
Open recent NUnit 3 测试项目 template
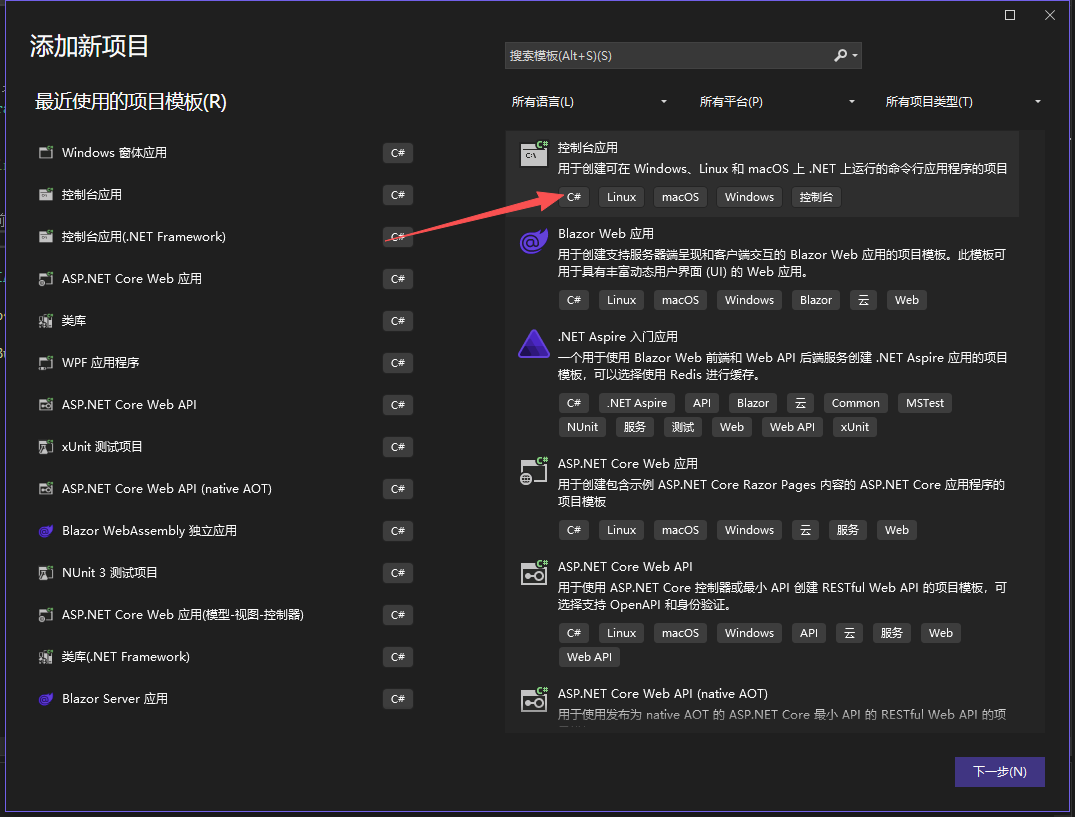225,572
